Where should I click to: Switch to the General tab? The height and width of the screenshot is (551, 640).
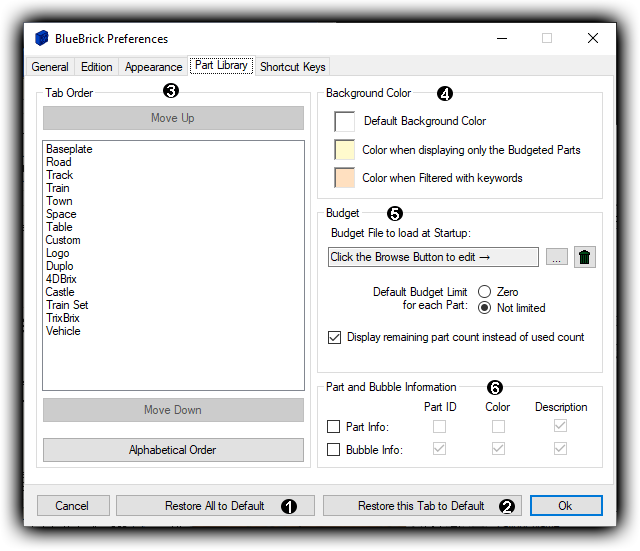point(50,67)
